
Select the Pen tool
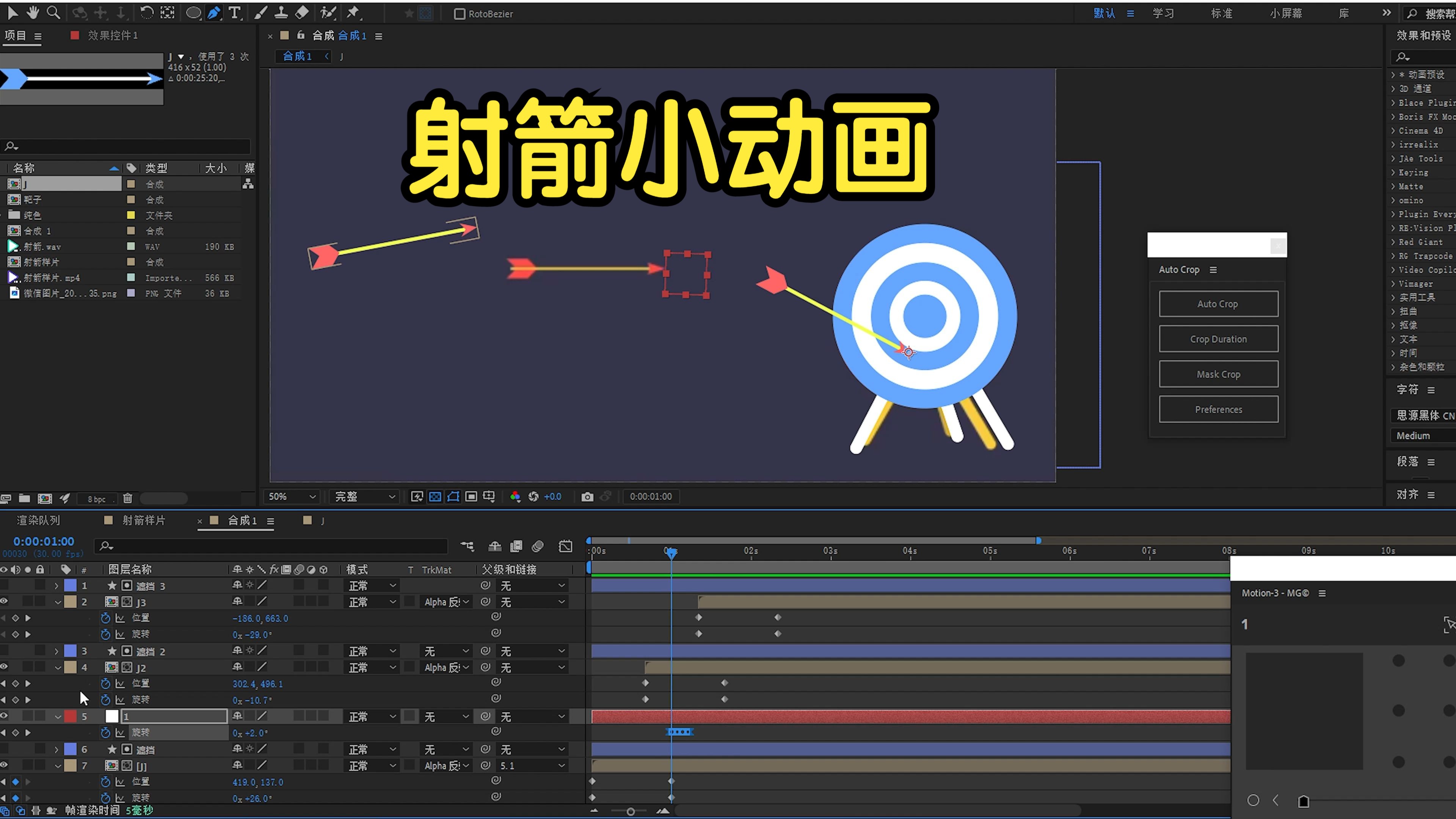pos(213,13)
